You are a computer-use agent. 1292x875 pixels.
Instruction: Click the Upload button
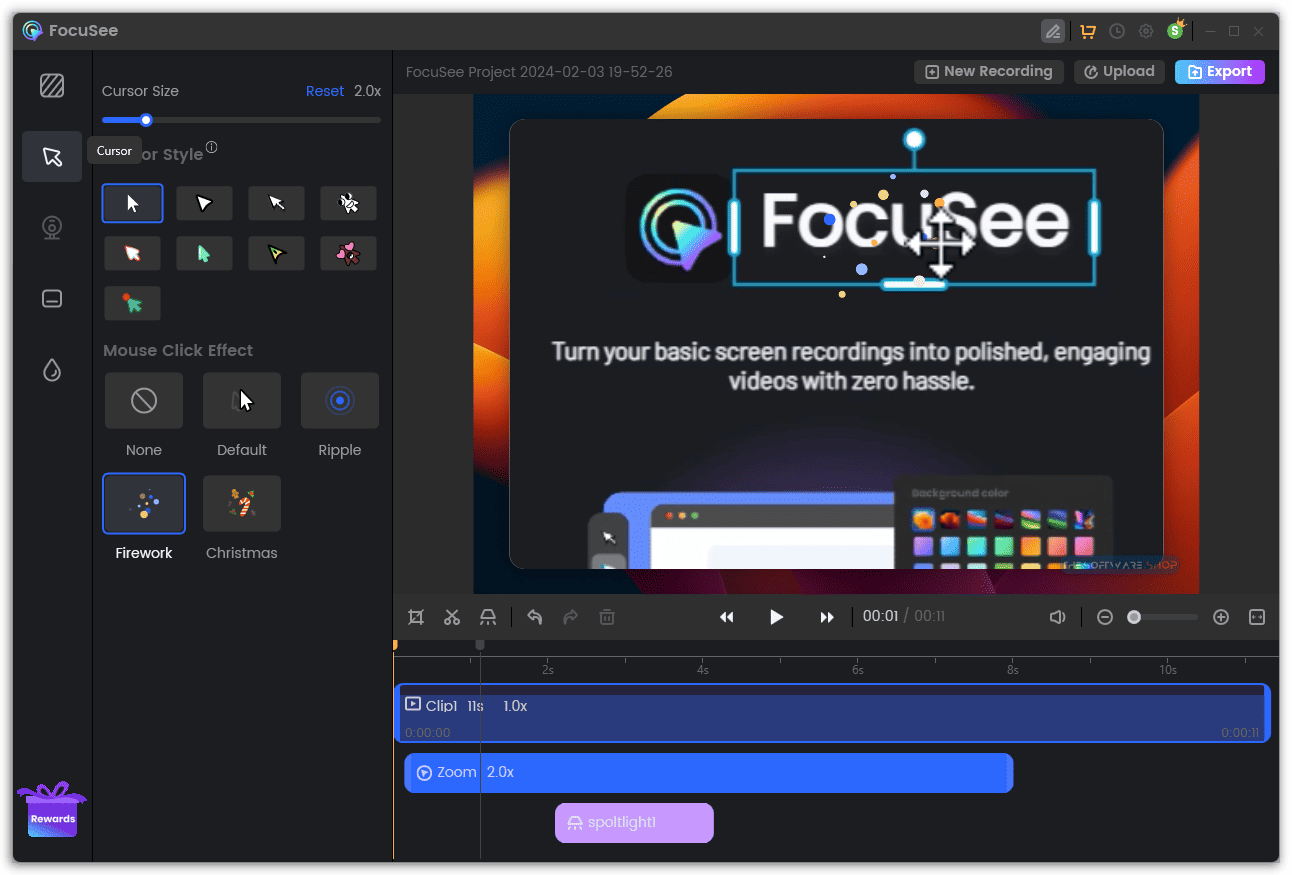(x=1119, y=72)
